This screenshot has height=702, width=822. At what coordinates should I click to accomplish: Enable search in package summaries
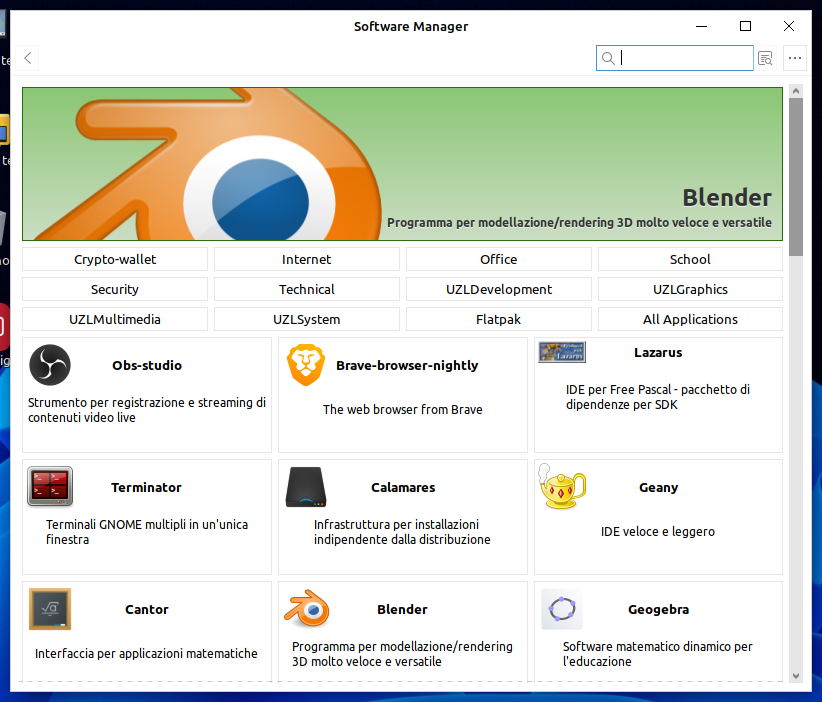tap(765, 58)
